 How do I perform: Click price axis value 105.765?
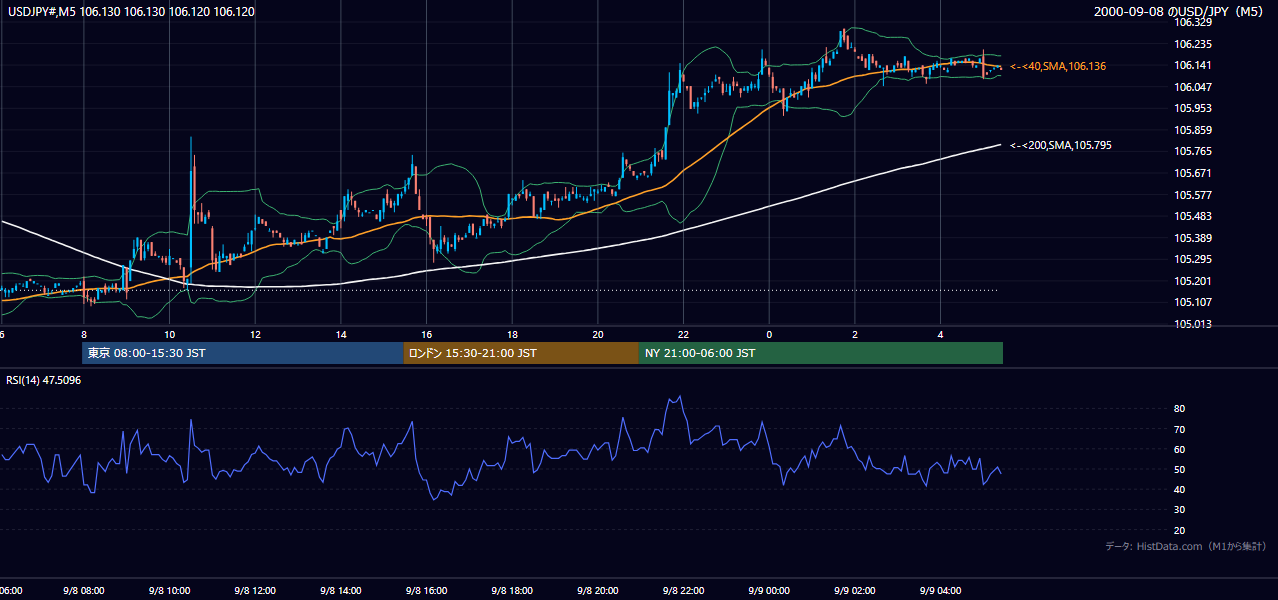point(1193,151)
